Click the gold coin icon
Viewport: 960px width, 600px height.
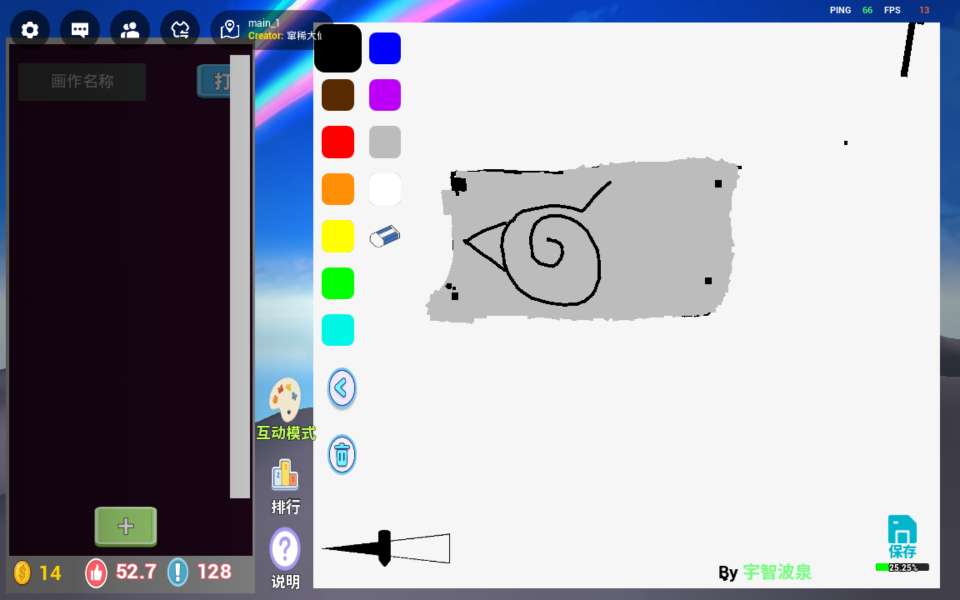(x=22, y=573)
